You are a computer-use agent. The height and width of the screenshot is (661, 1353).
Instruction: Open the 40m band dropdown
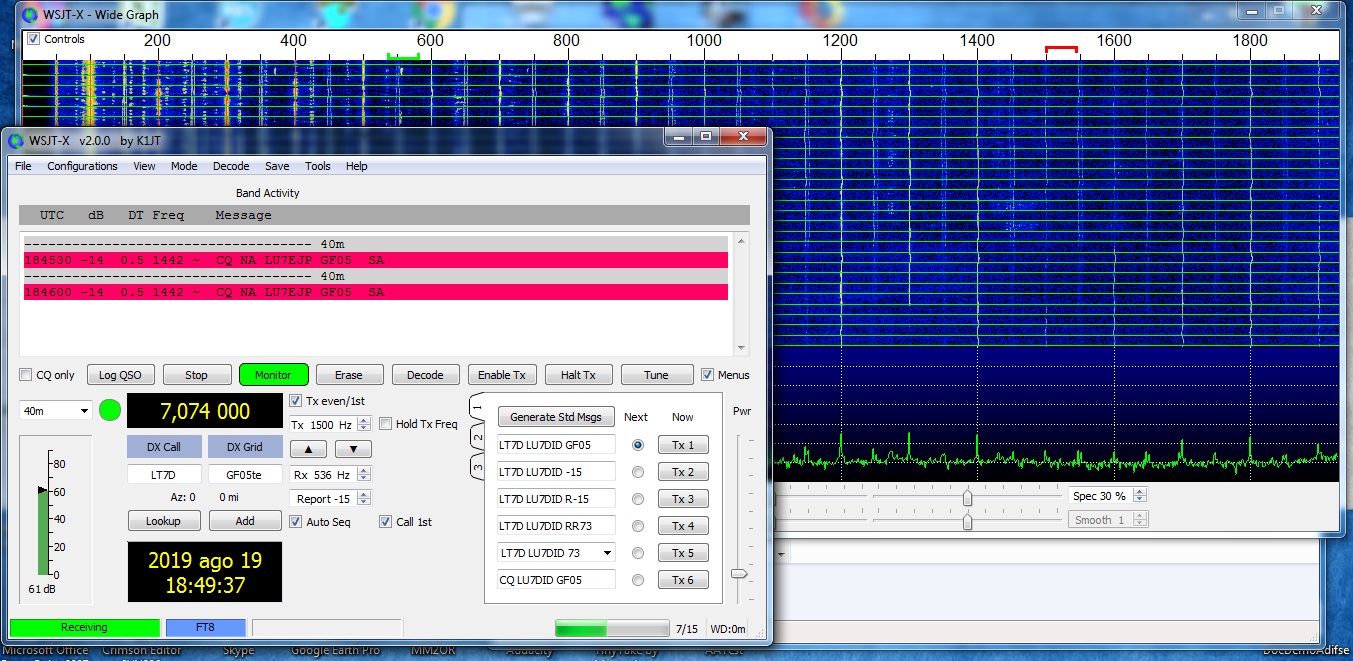[56, 411]
